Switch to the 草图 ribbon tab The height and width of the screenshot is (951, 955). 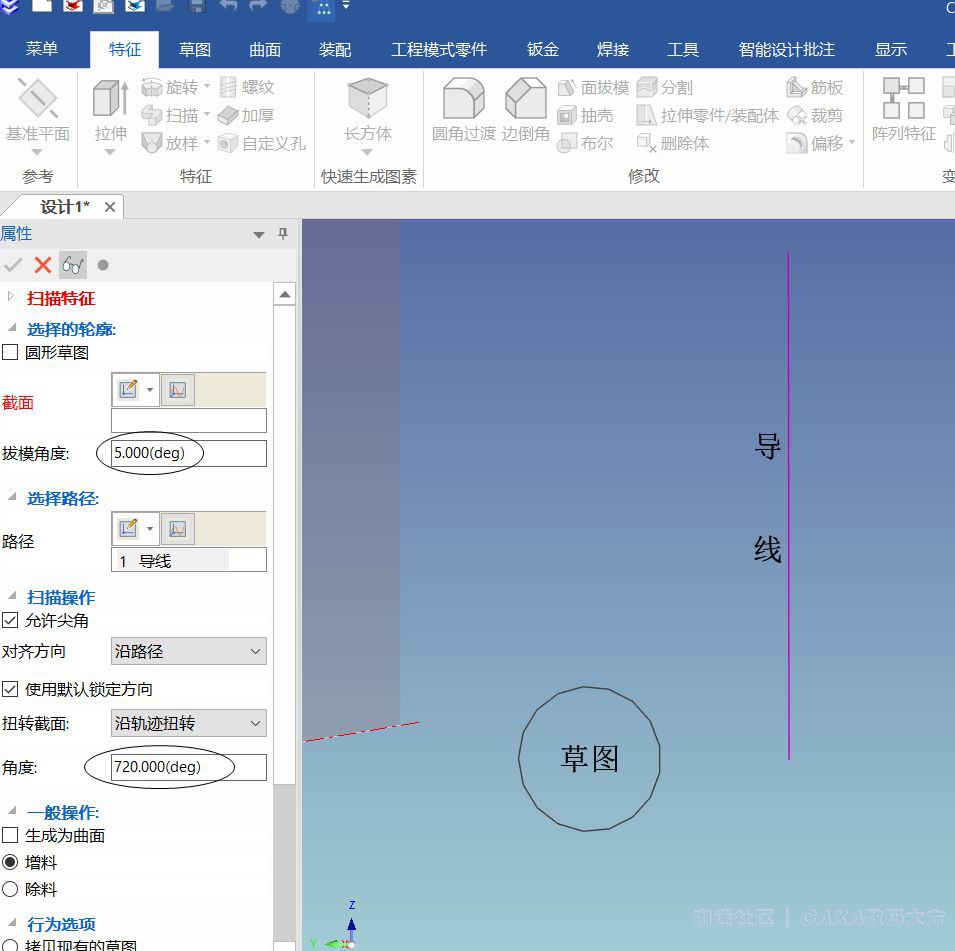[195, 49]
